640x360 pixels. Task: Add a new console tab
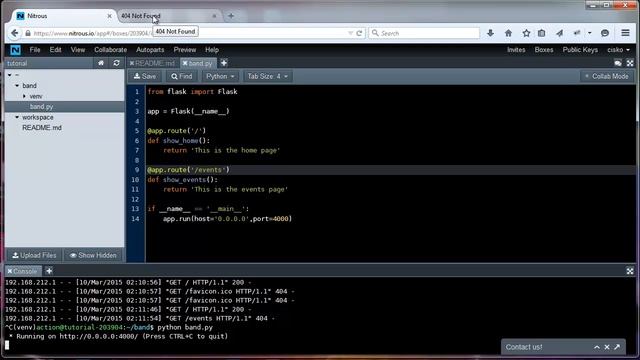[x=49, y=271]
